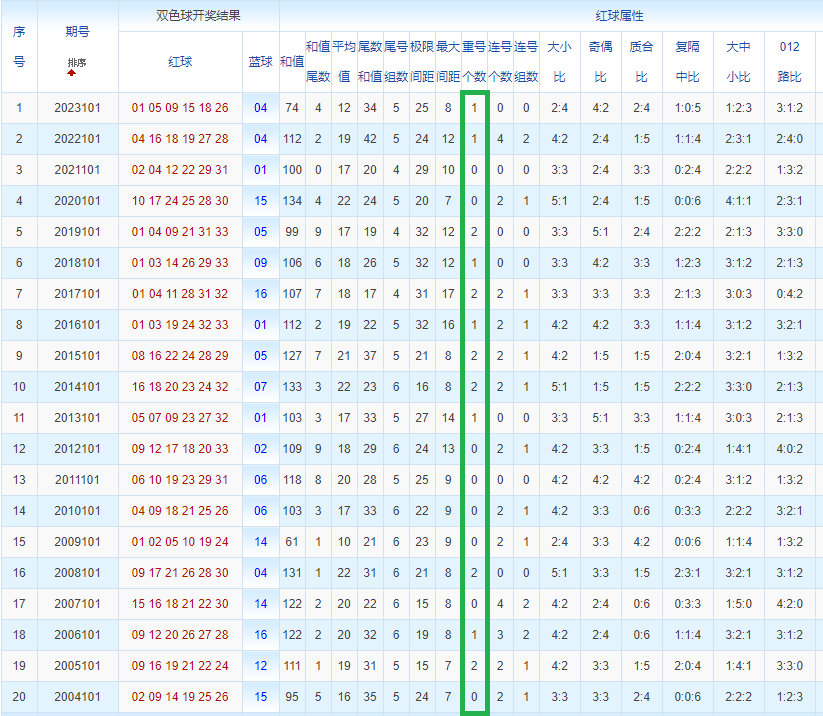Select period number 2016101

77,325
